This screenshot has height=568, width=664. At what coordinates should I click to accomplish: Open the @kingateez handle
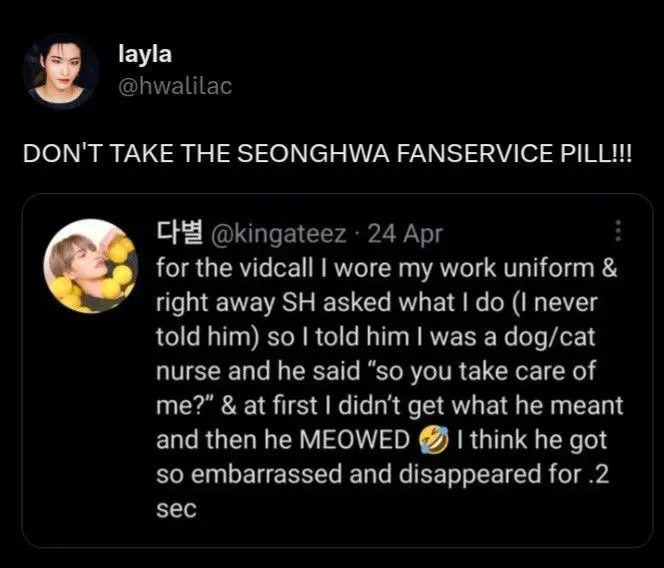279,234
